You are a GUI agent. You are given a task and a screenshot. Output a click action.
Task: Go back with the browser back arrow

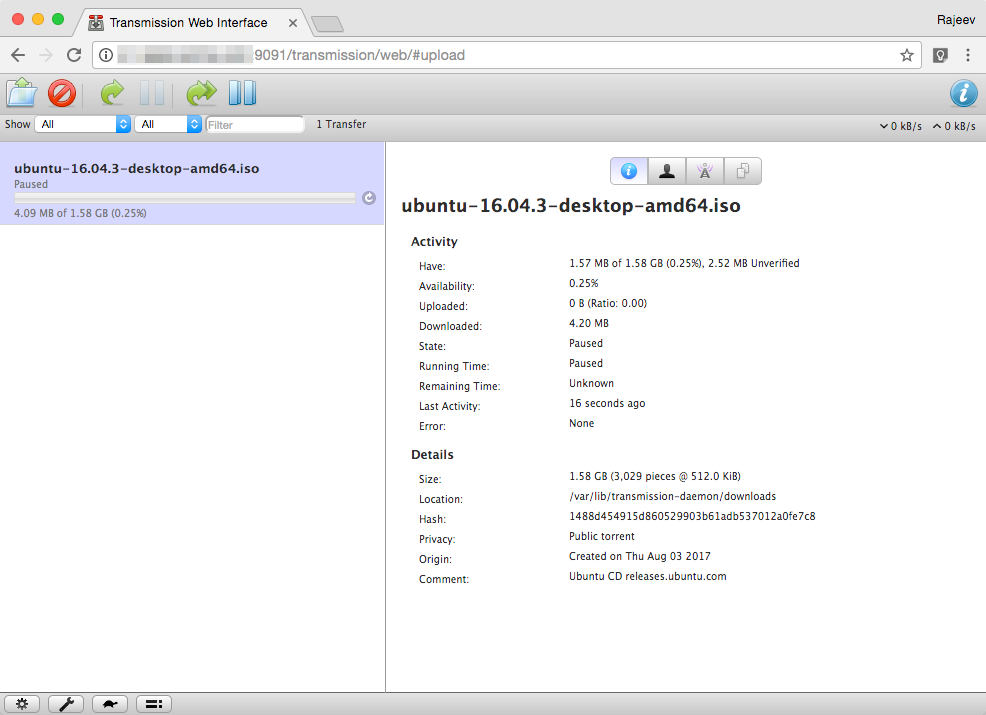coord(18,55)
